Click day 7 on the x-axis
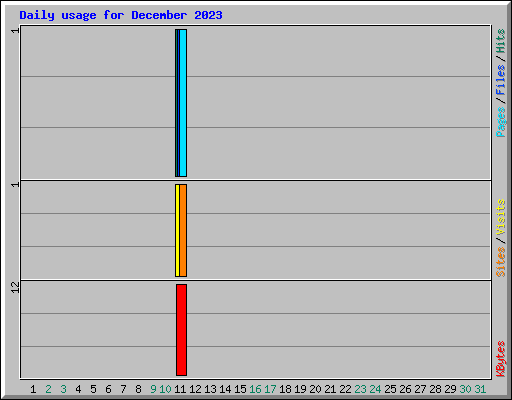The height and width of the screenshot is (400, 512). [x=123, y=389]
